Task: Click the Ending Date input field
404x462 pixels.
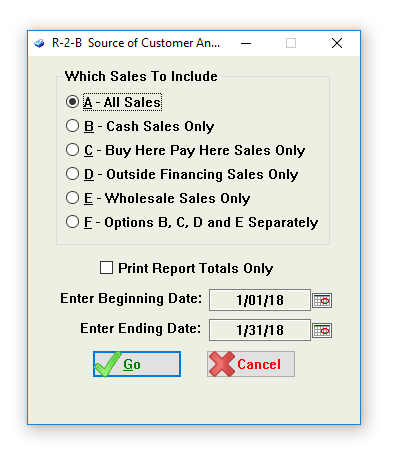Action: [x=260, y=330]
